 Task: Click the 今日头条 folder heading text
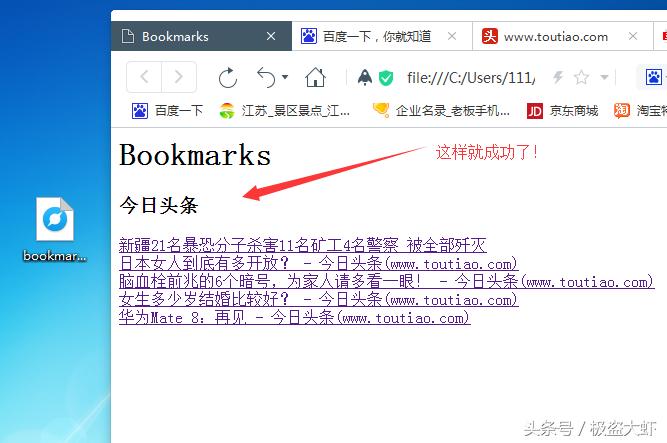pos(159,205)
